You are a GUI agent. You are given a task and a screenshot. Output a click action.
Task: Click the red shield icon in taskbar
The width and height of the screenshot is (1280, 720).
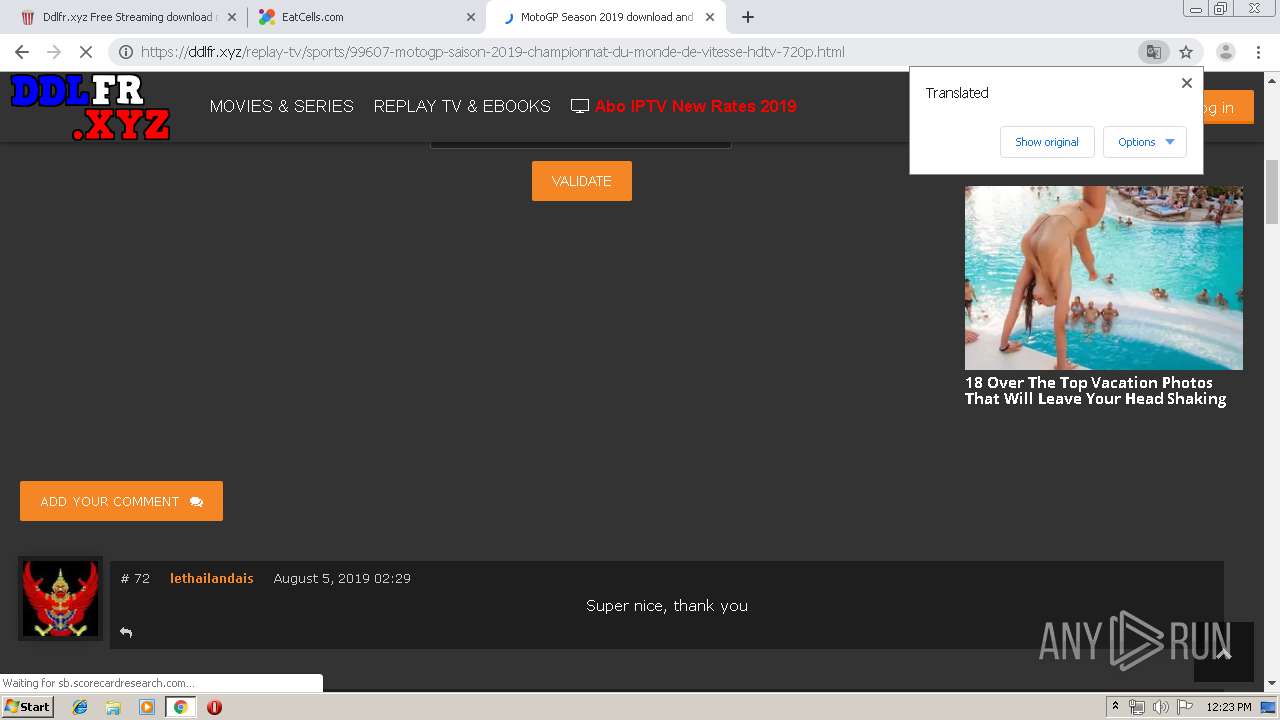pyautogui.click(x=214, y=707)
